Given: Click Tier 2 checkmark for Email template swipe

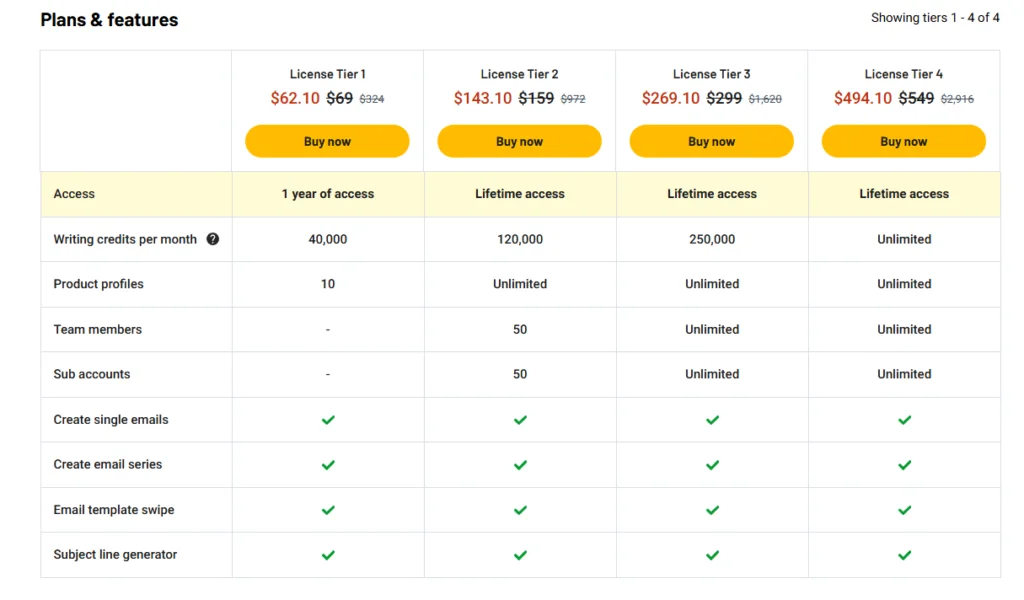Looking at the screenshot, I should point(520,510).
